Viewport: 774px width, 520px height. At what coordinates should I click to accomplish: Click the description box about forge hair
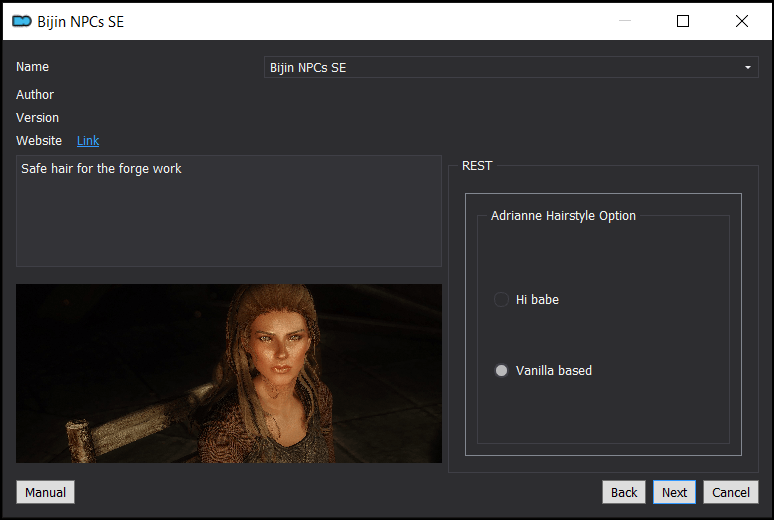tap(229, 211)
